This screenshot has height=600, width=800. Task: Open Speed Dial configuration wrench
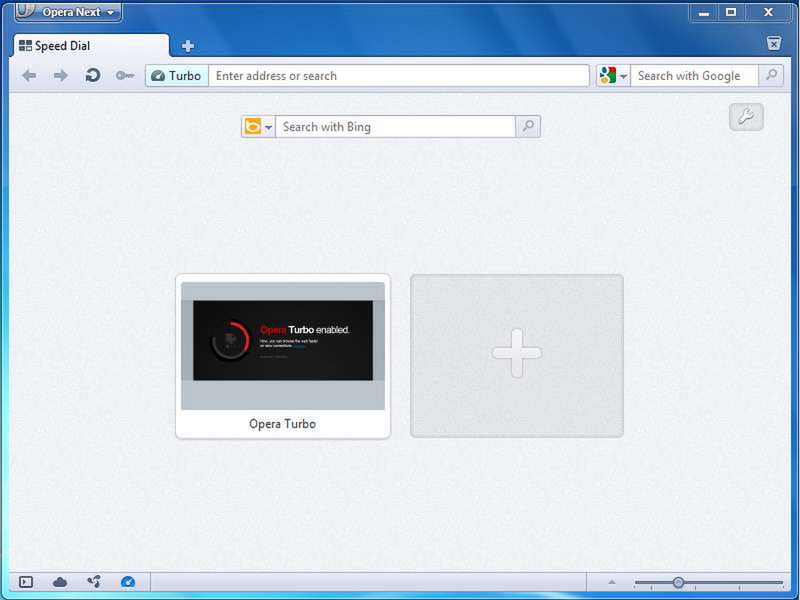[746, 117]
